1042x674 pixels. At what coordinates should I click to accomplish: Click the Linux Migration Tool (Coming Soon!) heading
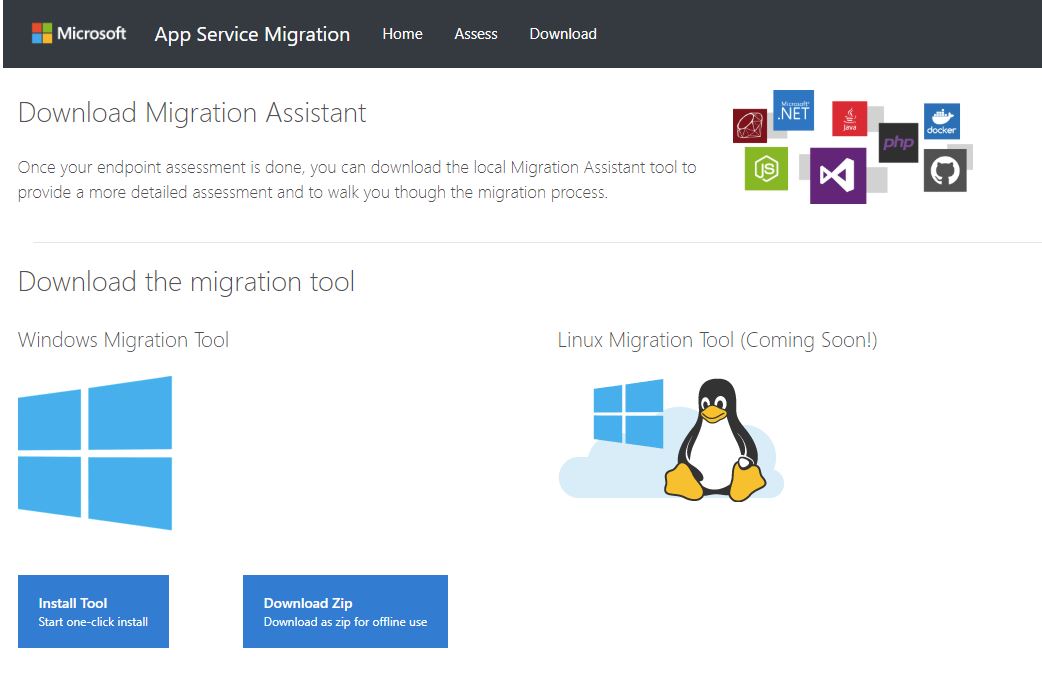717,340
